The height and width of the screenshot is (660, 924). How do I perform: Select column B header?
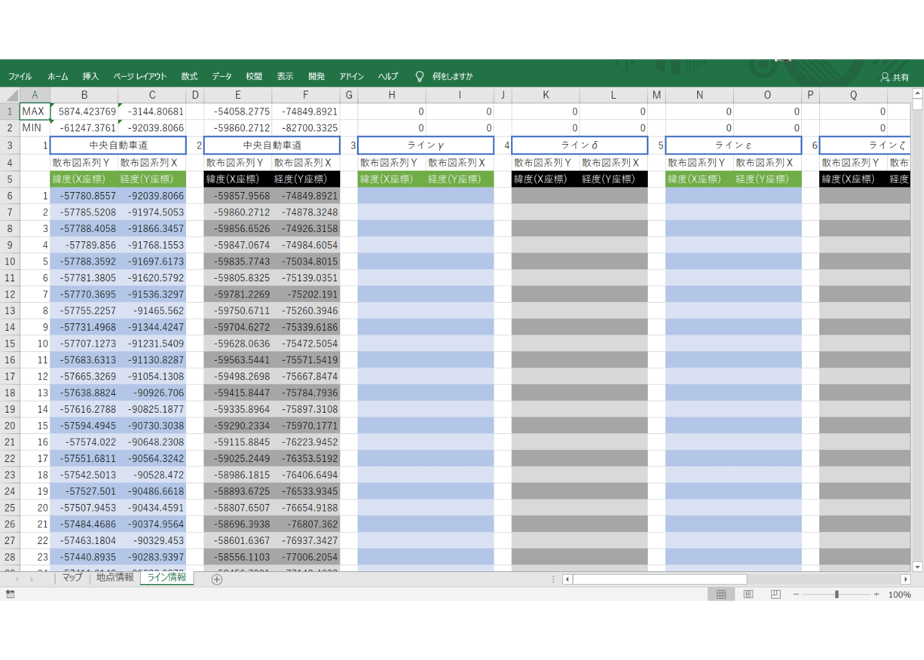84,95
